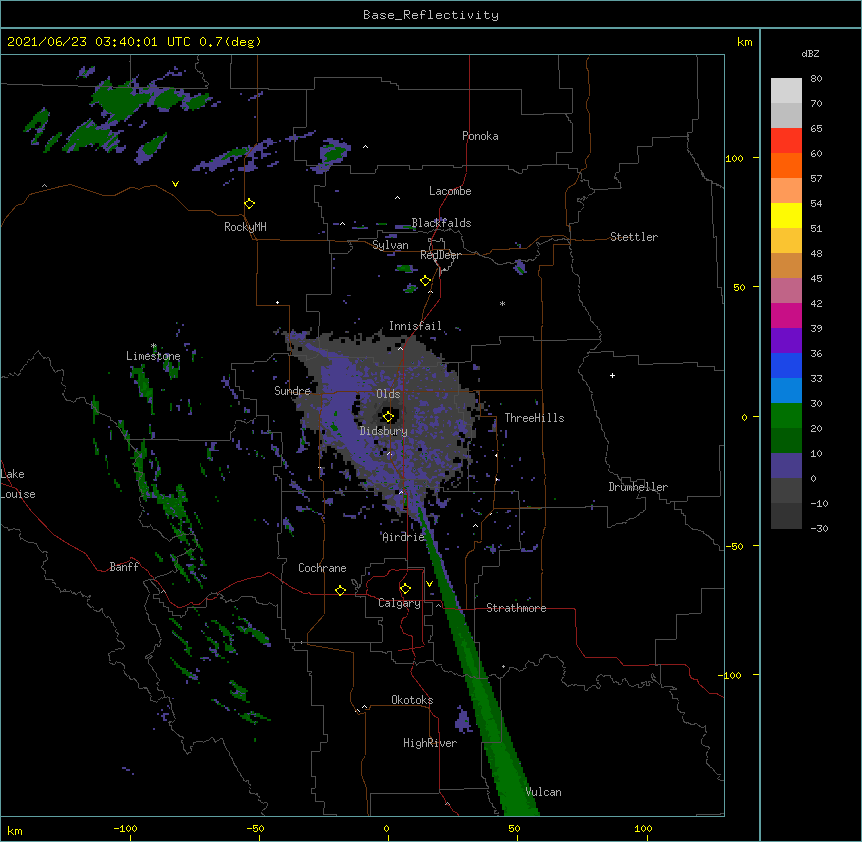Screen dimensions: 862x842
Task: Click the Lake Louise map label
Action: coord(18,484)
